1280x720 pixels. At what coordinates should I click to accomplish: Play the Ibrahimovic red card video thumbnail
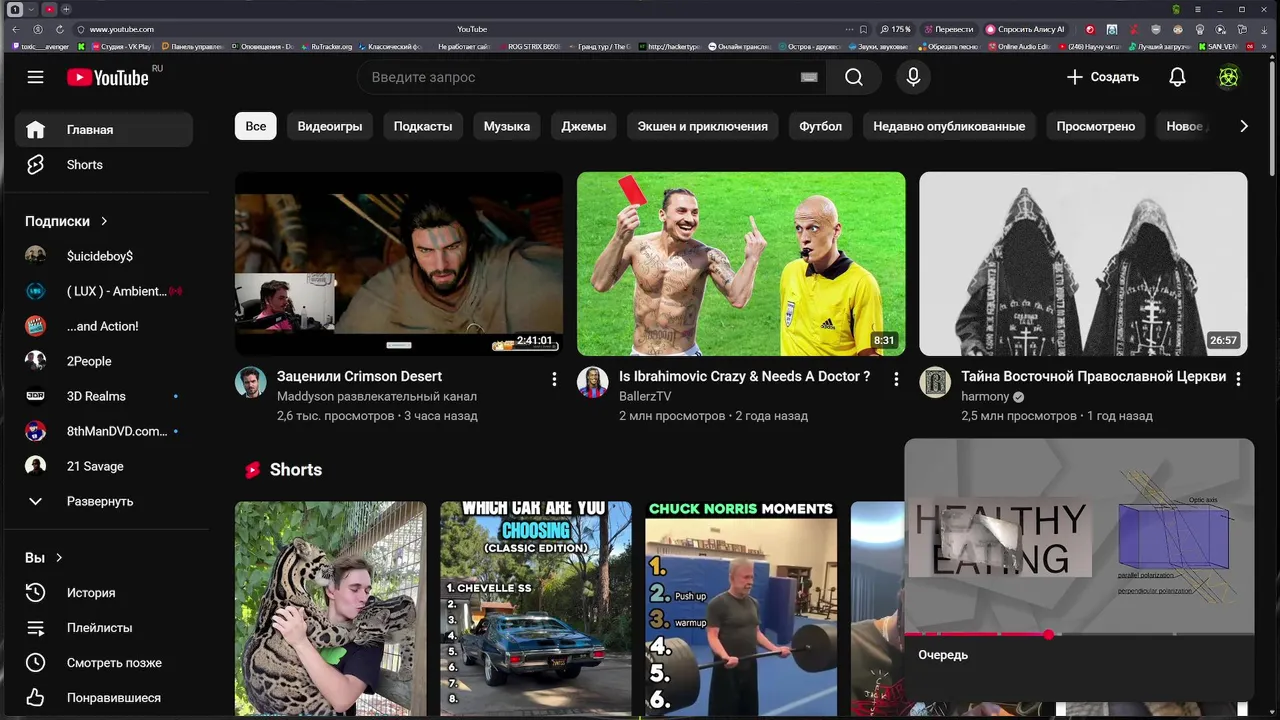click(741, 264)
